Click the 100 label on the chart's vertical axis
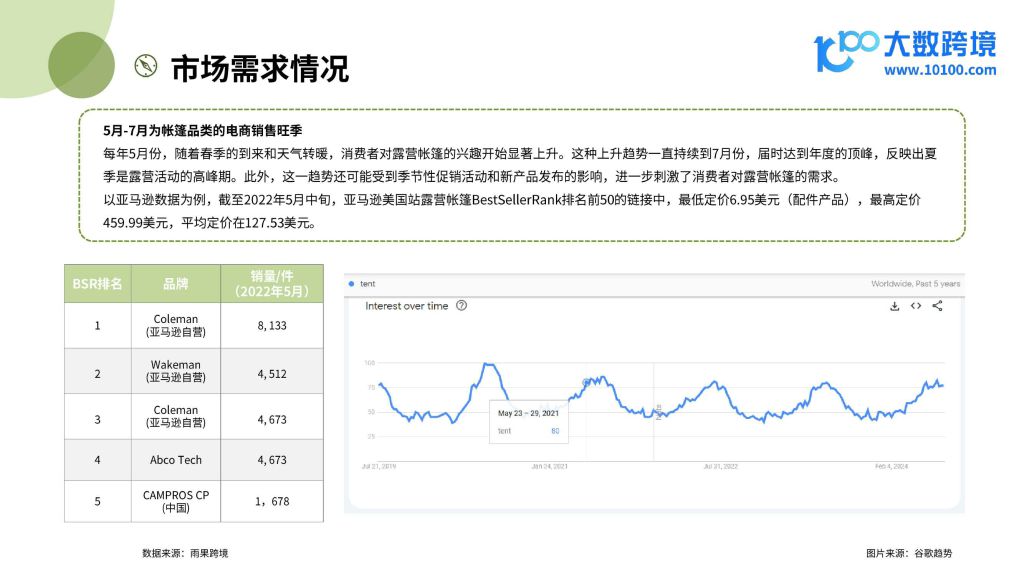This screenshot has width=1024, height=576. point(370,362)
